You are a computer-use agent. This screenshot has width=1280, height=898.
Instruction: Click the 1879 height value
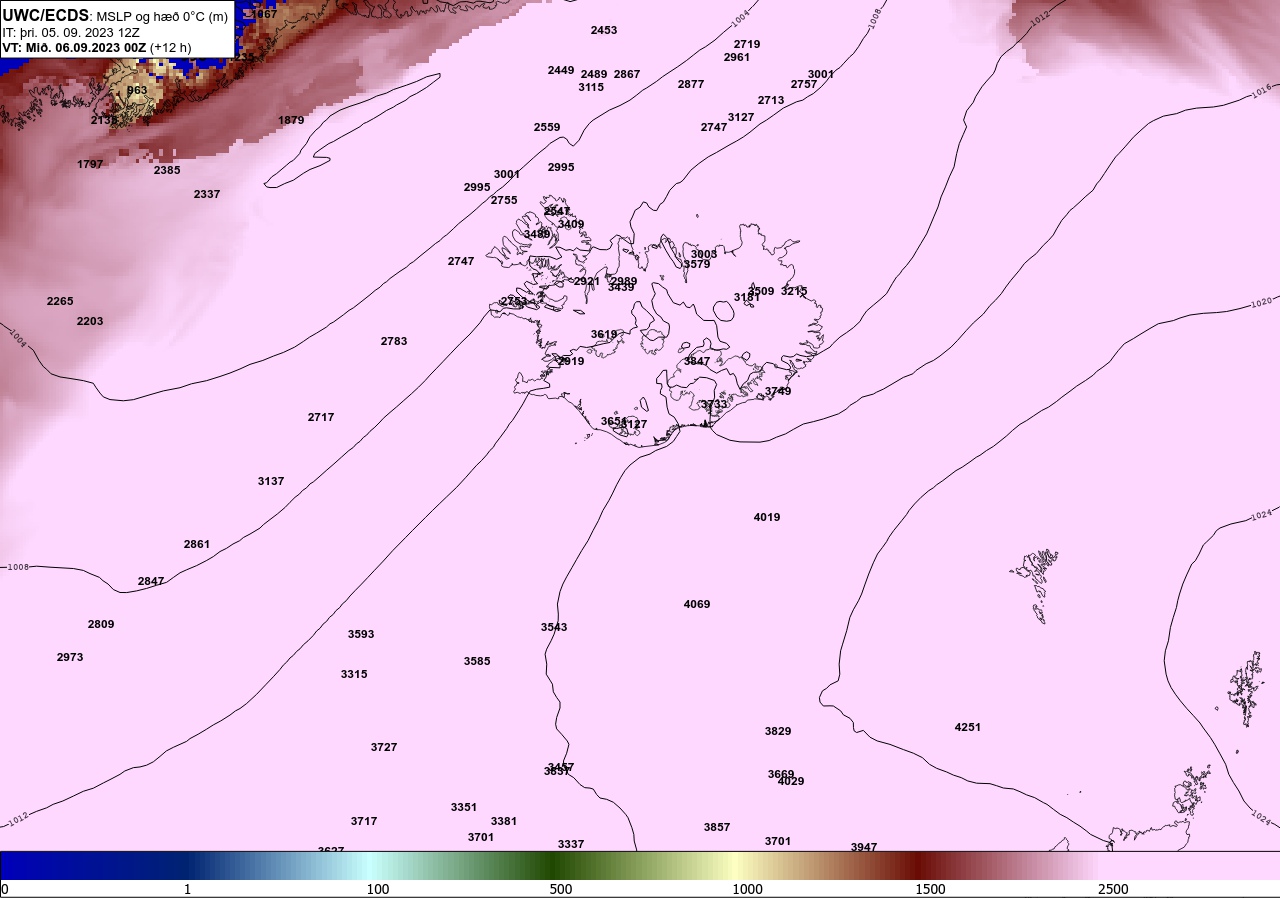point(291,120)
